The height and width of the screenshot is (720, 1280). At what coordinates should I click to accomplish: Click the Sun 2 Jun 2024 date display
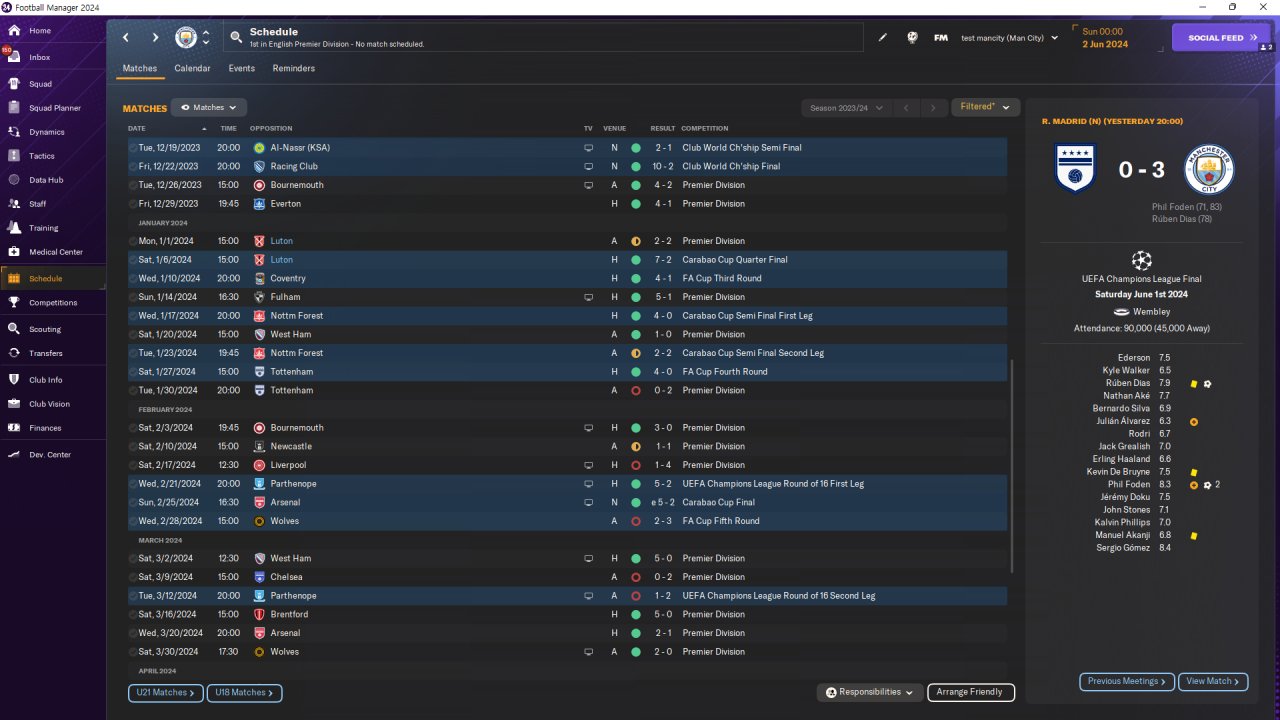(x=1104, y=38)
